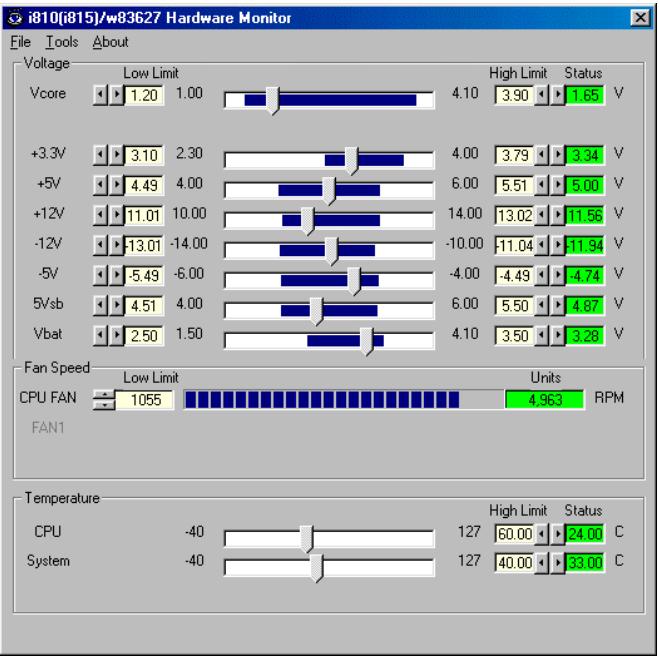Screen dimensions: 659x656
Task: Decrease +5V low limit with left arrow
Action: (100, 185)
